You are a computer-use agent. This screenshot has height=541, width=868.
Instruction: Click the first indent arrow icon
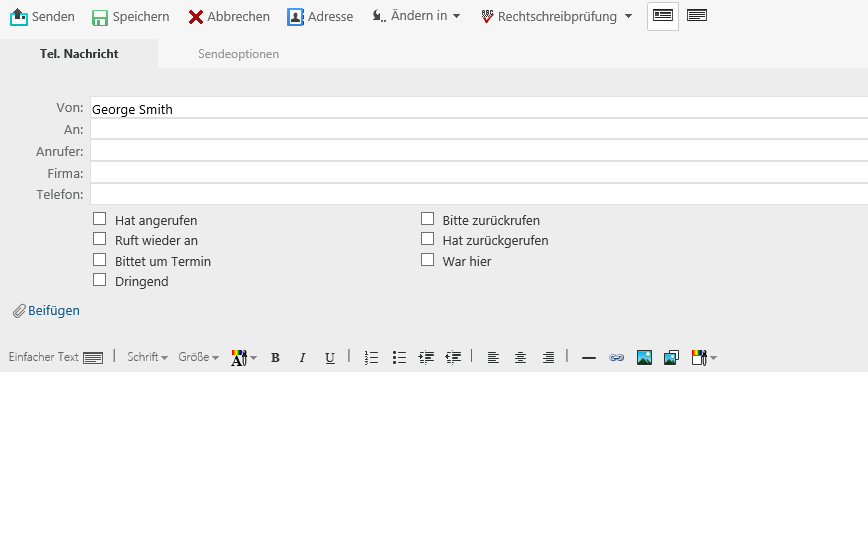tap(426, 358)
